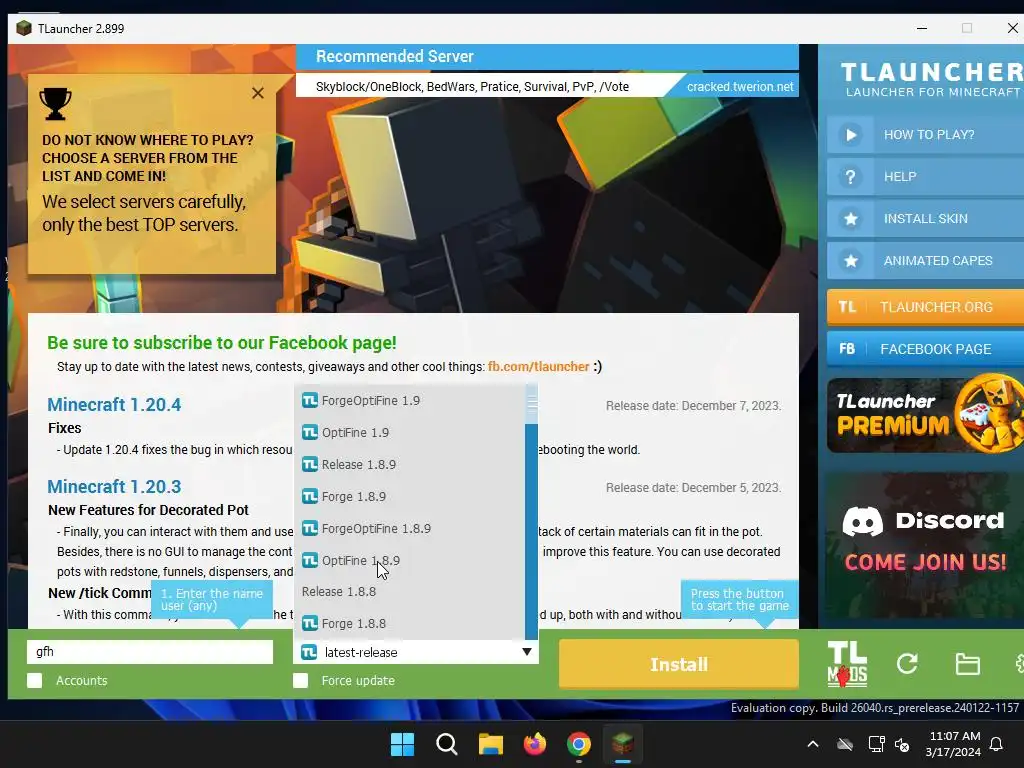Pick OptiFine 1.8.9 in version list
1024x768 pixels.
tap(410, 560)
